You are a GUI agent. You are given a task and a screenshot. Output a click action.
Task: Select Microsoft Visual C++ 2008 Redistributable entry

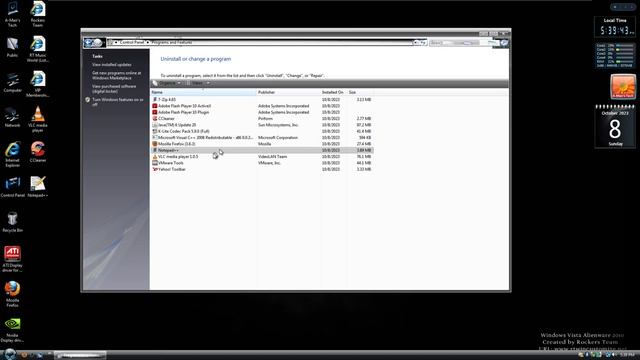pos(261,138)
